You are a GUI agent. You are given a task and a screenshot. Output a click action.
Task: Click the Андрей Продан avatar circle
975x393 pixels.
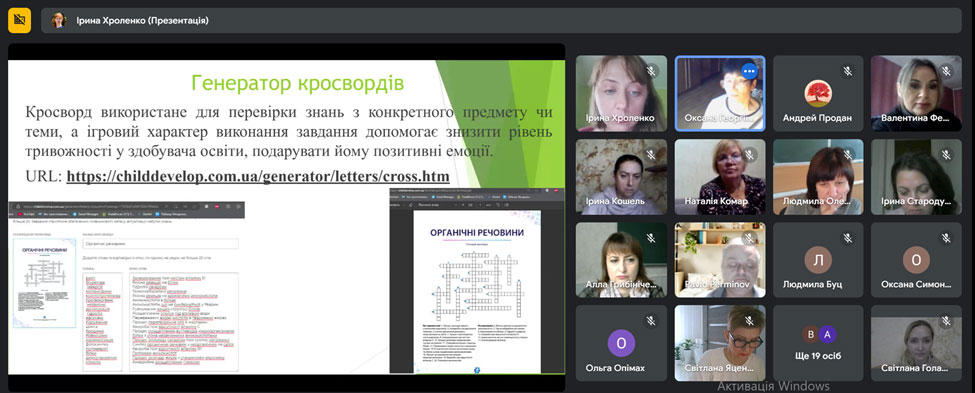pyautogui.click(x=818, y=93)
